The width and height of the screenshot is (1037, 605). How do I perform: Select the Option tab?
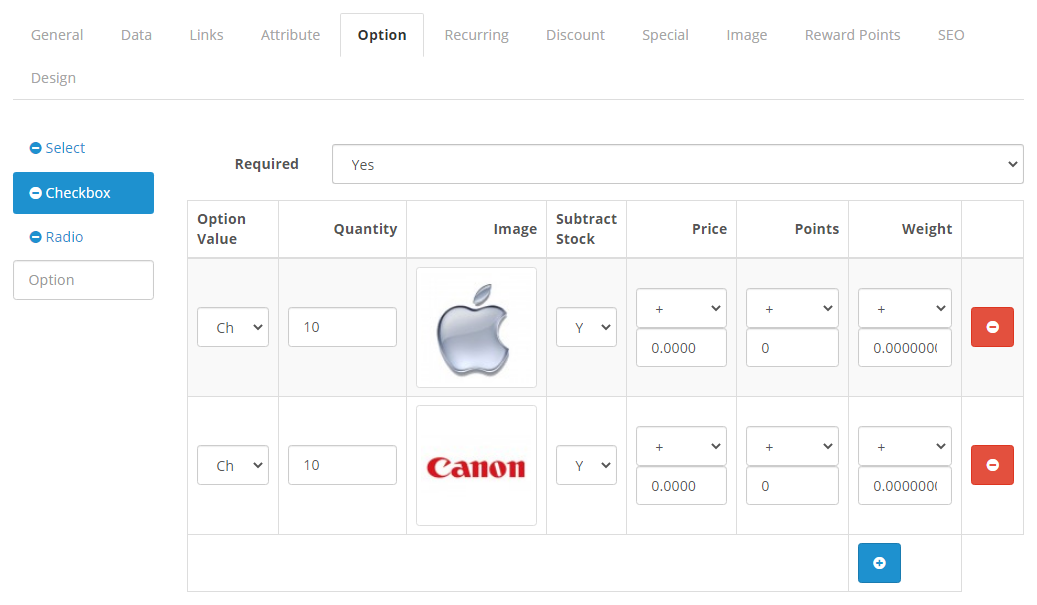point(382,35)
